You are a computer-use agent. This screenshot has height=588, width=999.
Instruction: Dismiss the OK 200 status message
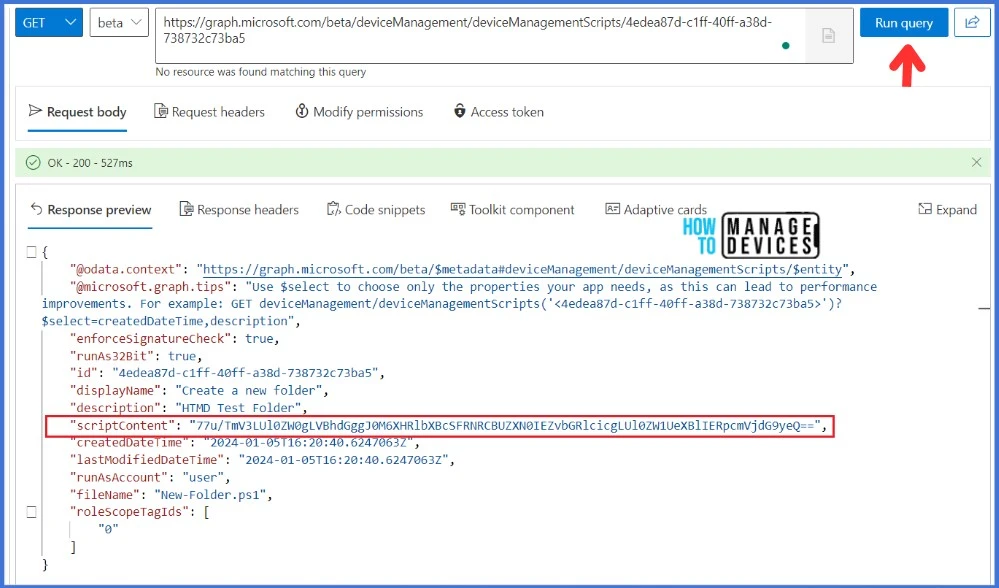pyautogui.click(x=976, y=162)
